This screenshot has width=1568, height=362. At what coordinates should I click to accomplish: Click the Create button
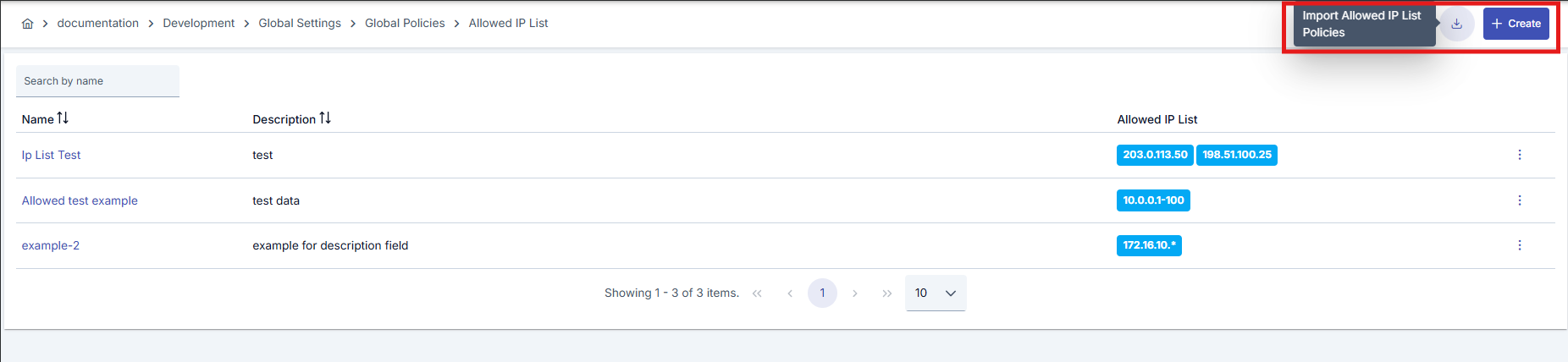1516,24
